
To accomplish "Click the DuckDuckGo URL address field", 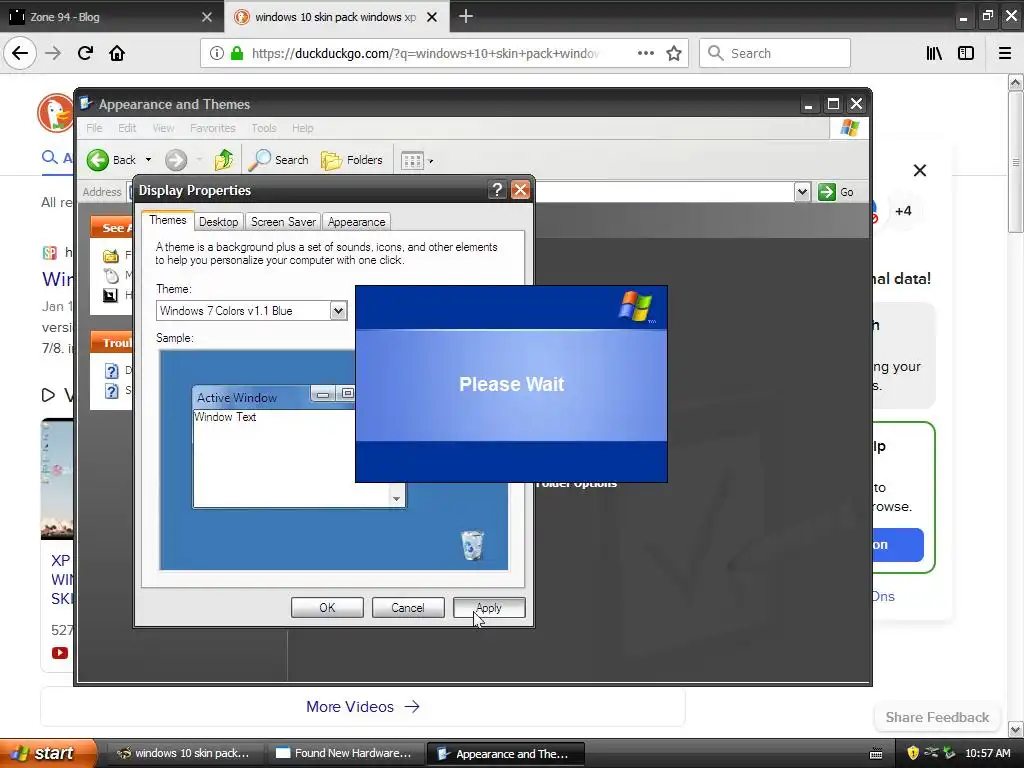I will (424, 53).
